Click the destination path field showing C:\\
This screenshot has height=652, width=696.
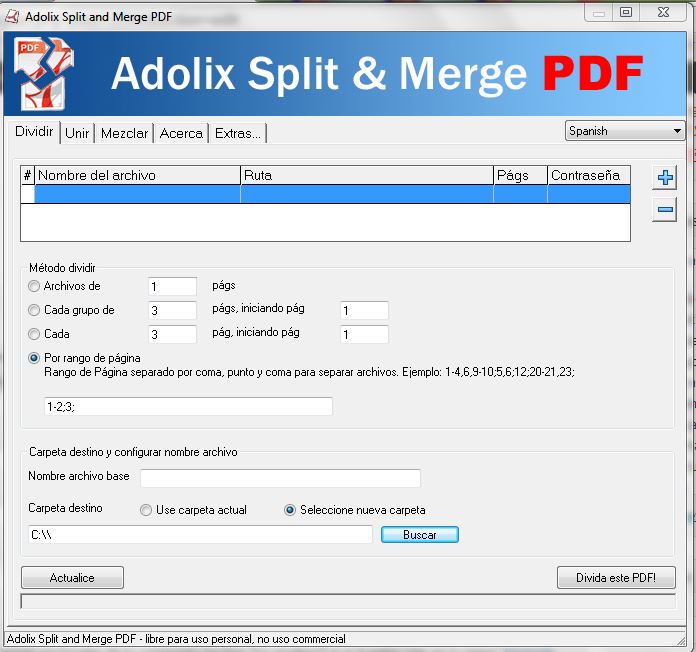(x=200, y=534)
